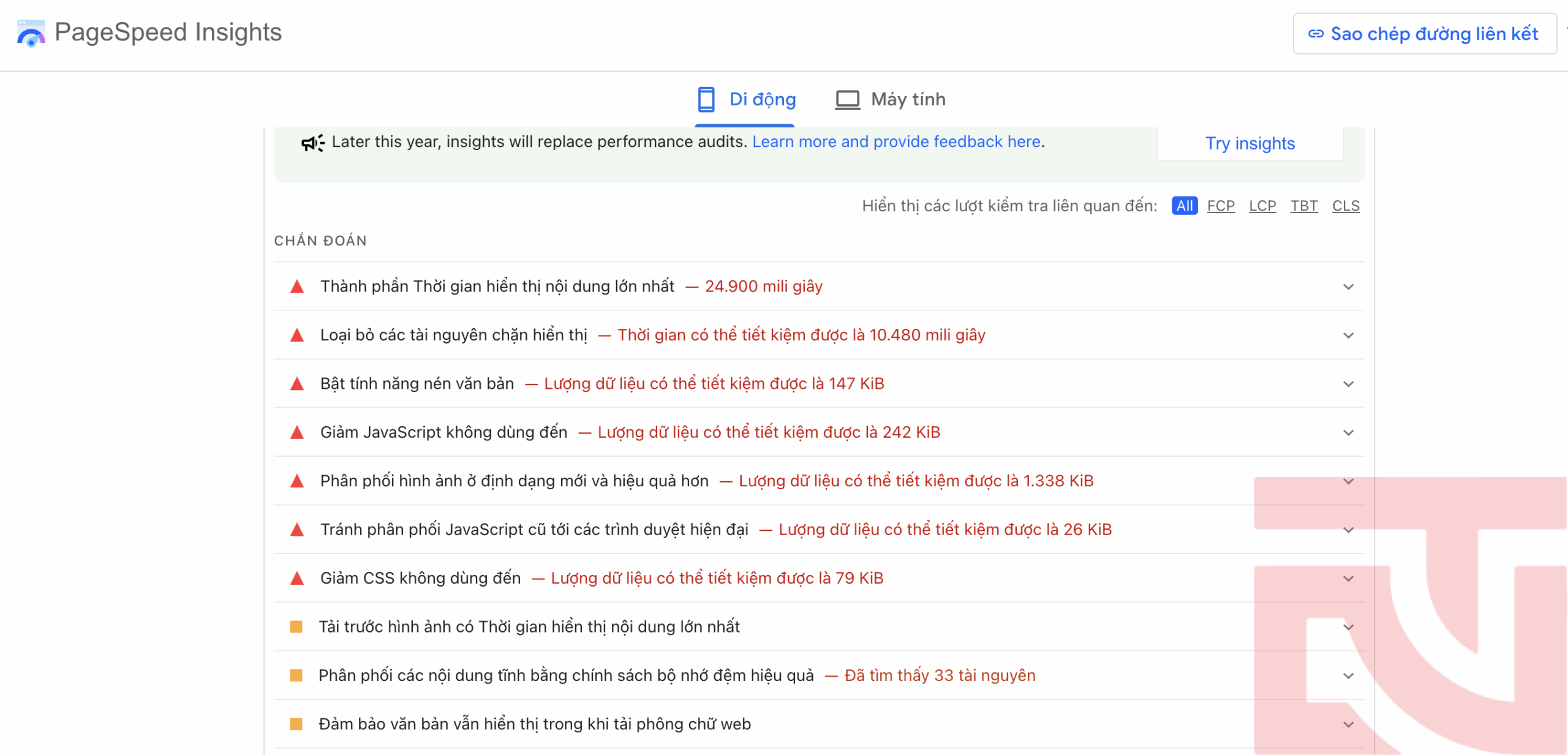
Task: Click red triangle beside Tránh phân phối JavaScript cũ
Action: [297, 530]
